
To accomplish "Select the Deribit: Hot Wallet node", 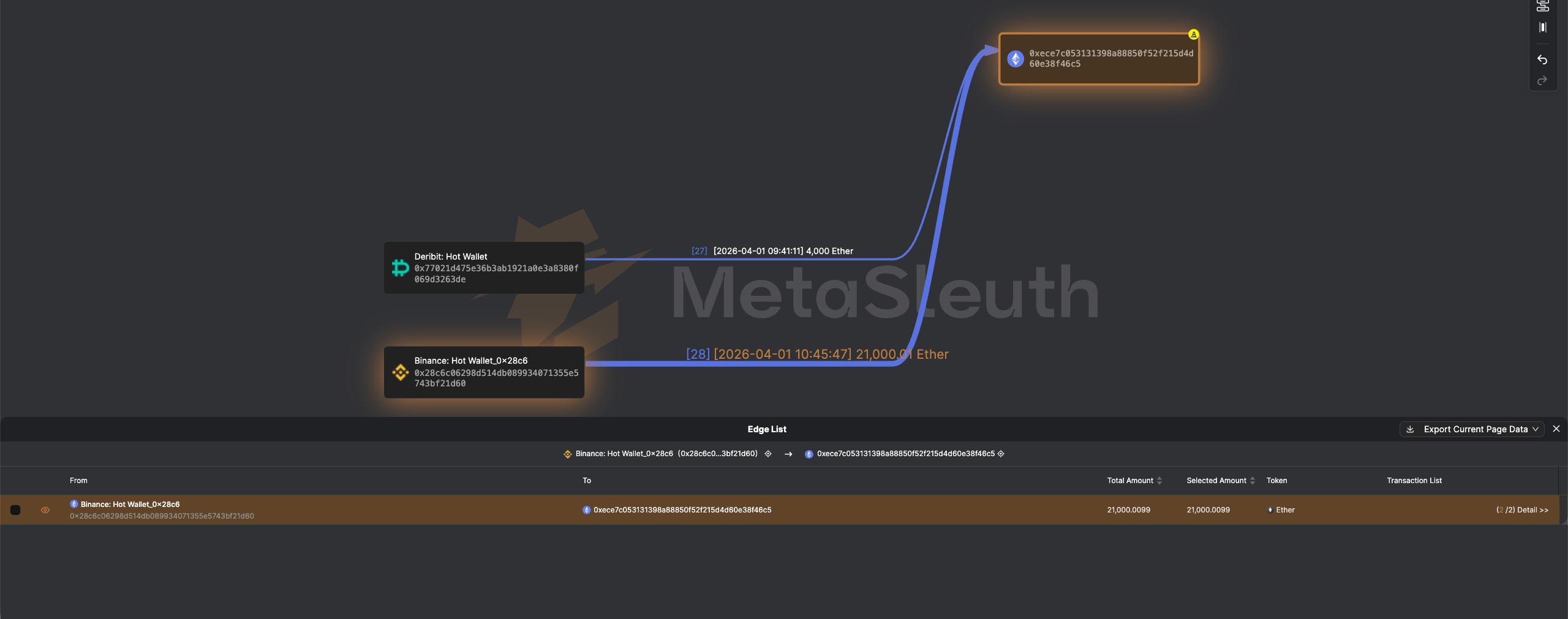I will point(484,268).
